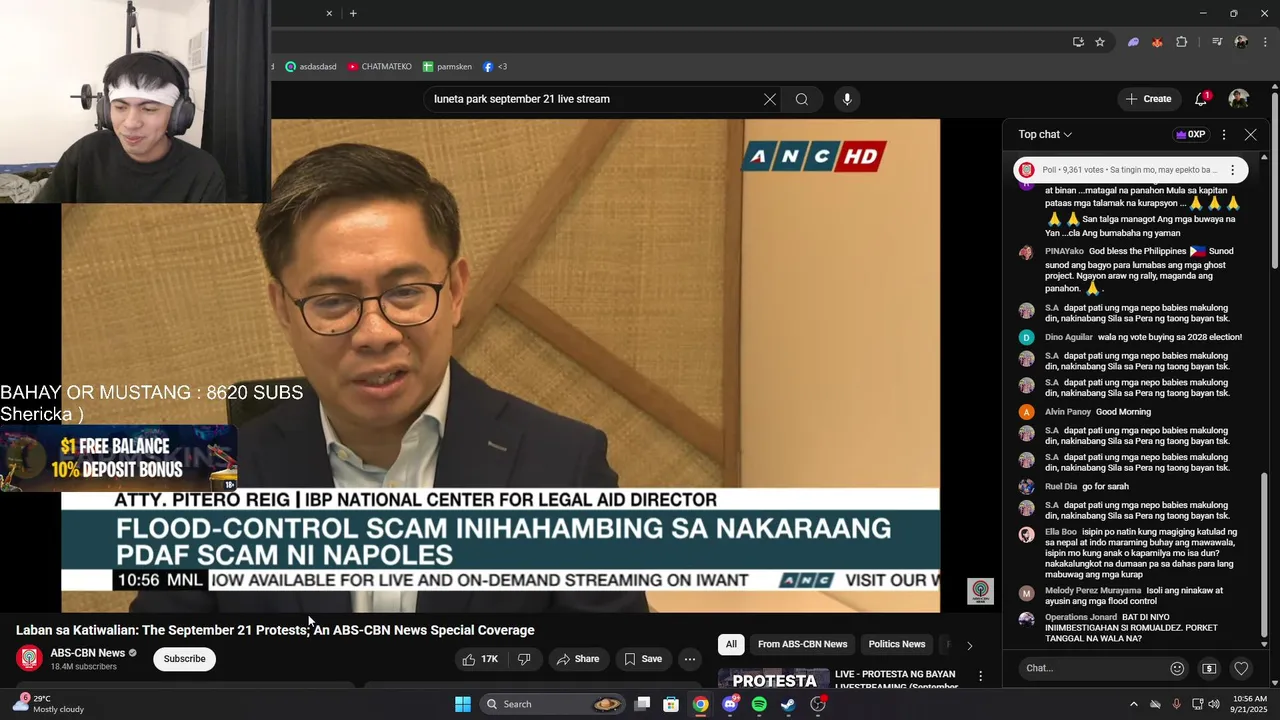This screenshot has width=1280, height=720.
Task: Click the Create button
Action: point(1148,99)
